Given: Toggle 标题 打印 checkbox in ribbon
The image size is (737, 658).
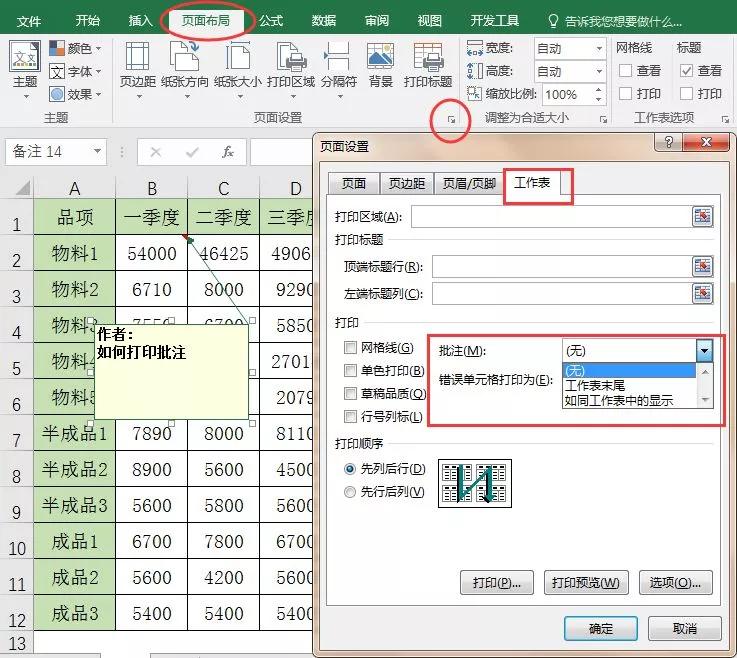Looking at the screenshot, I should 686,94.
